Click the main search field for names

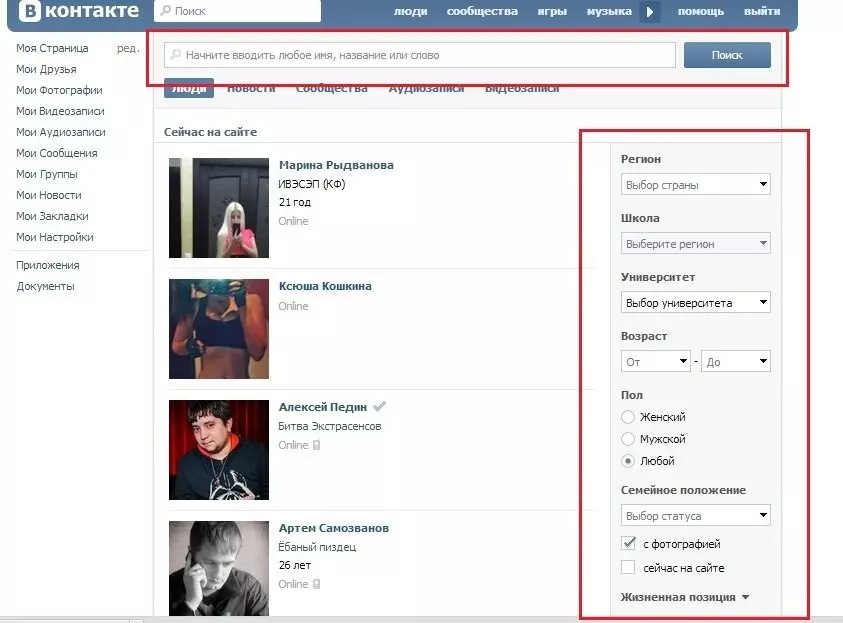[x=419, y=55]
